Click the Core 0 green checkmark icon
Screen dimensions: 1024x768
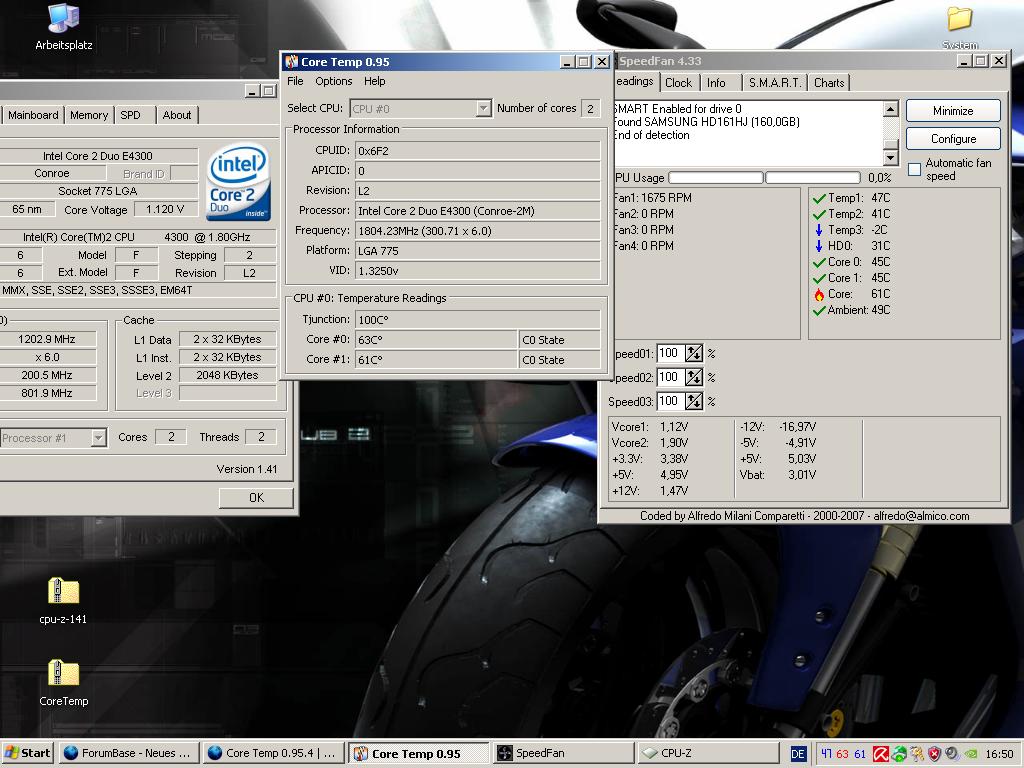click(x=819, y=263)
